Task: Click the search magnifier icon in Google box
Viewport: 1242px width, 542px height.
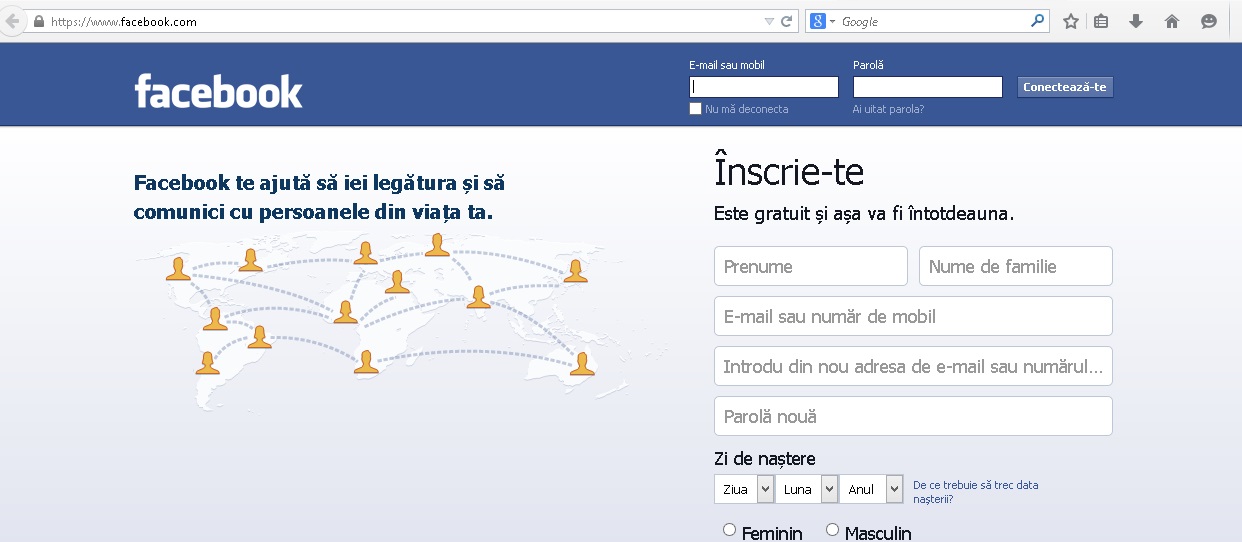Action: coord(1038,21)
